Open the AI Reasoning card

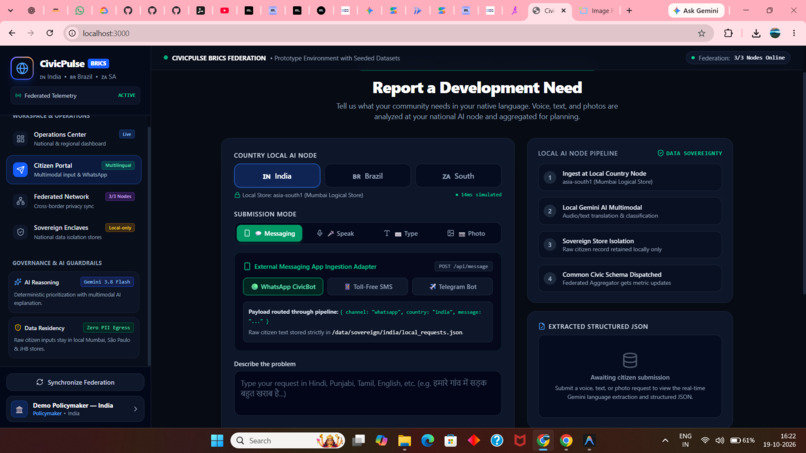point(74,292)
